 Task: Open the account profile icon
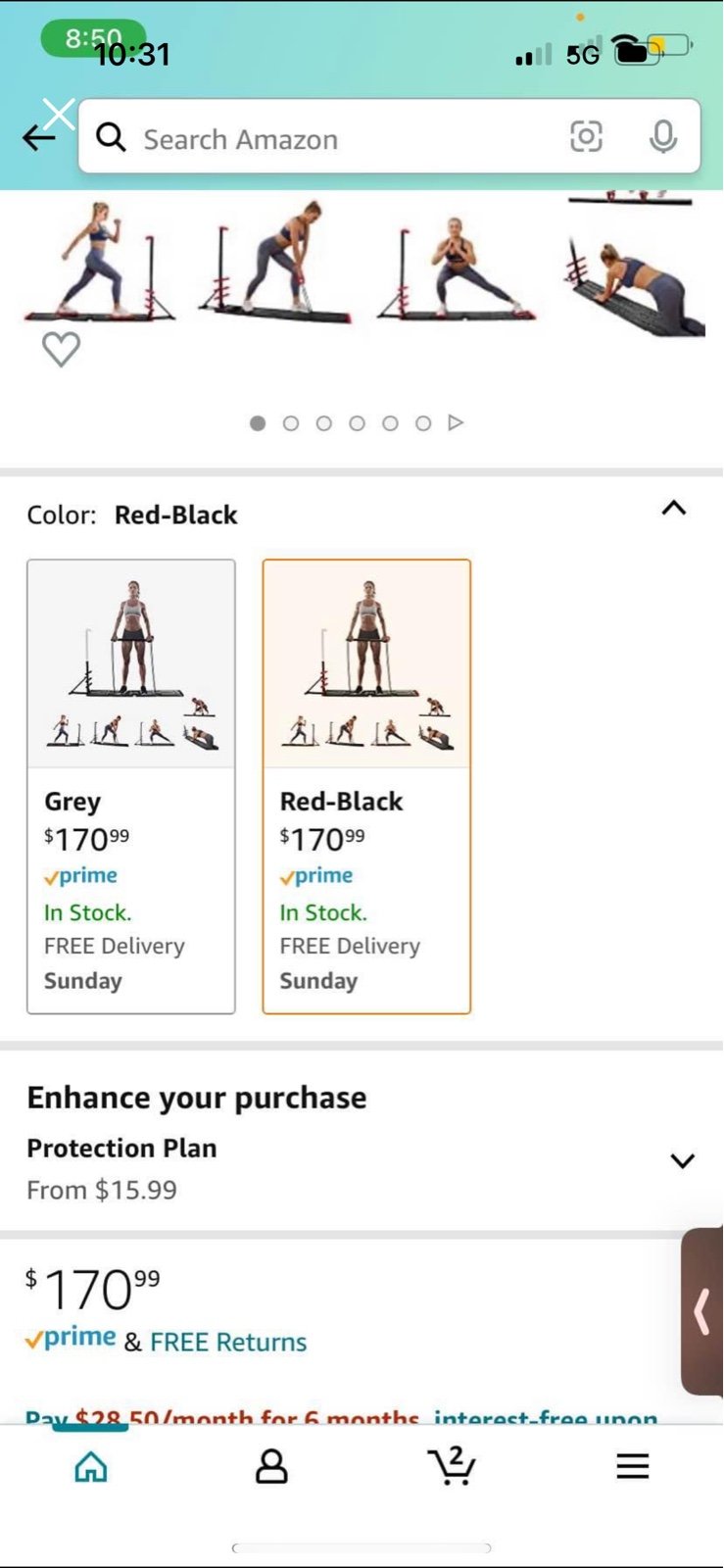271,1466
